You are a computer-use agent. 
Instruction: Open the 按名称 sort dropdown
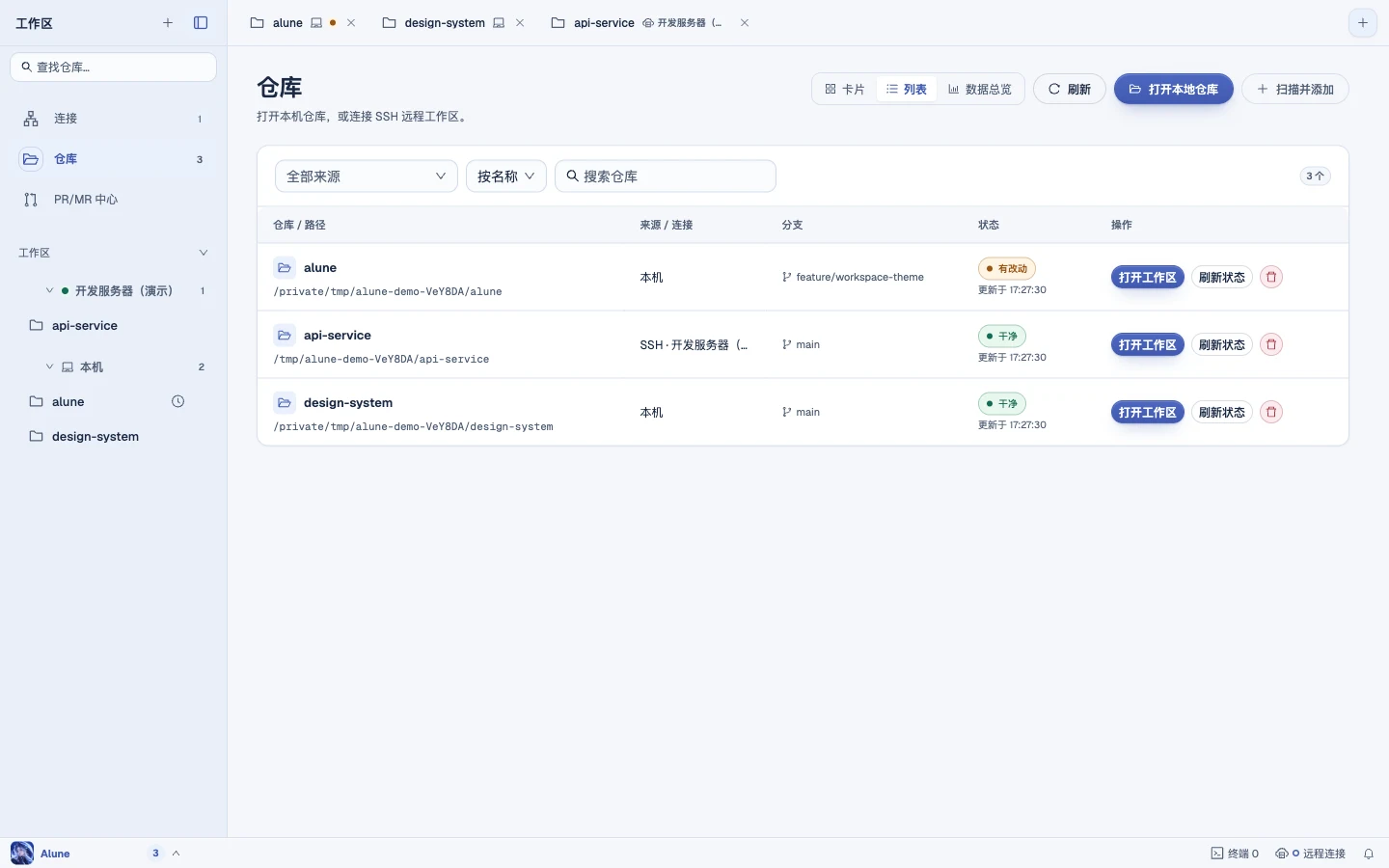506,176
